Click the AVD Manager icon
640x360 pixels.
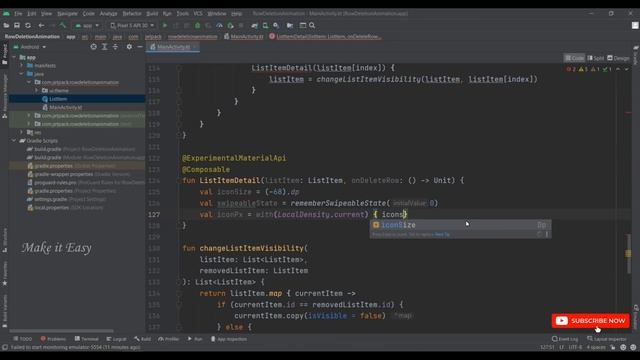pyautogui.click(x=265, y=25)
